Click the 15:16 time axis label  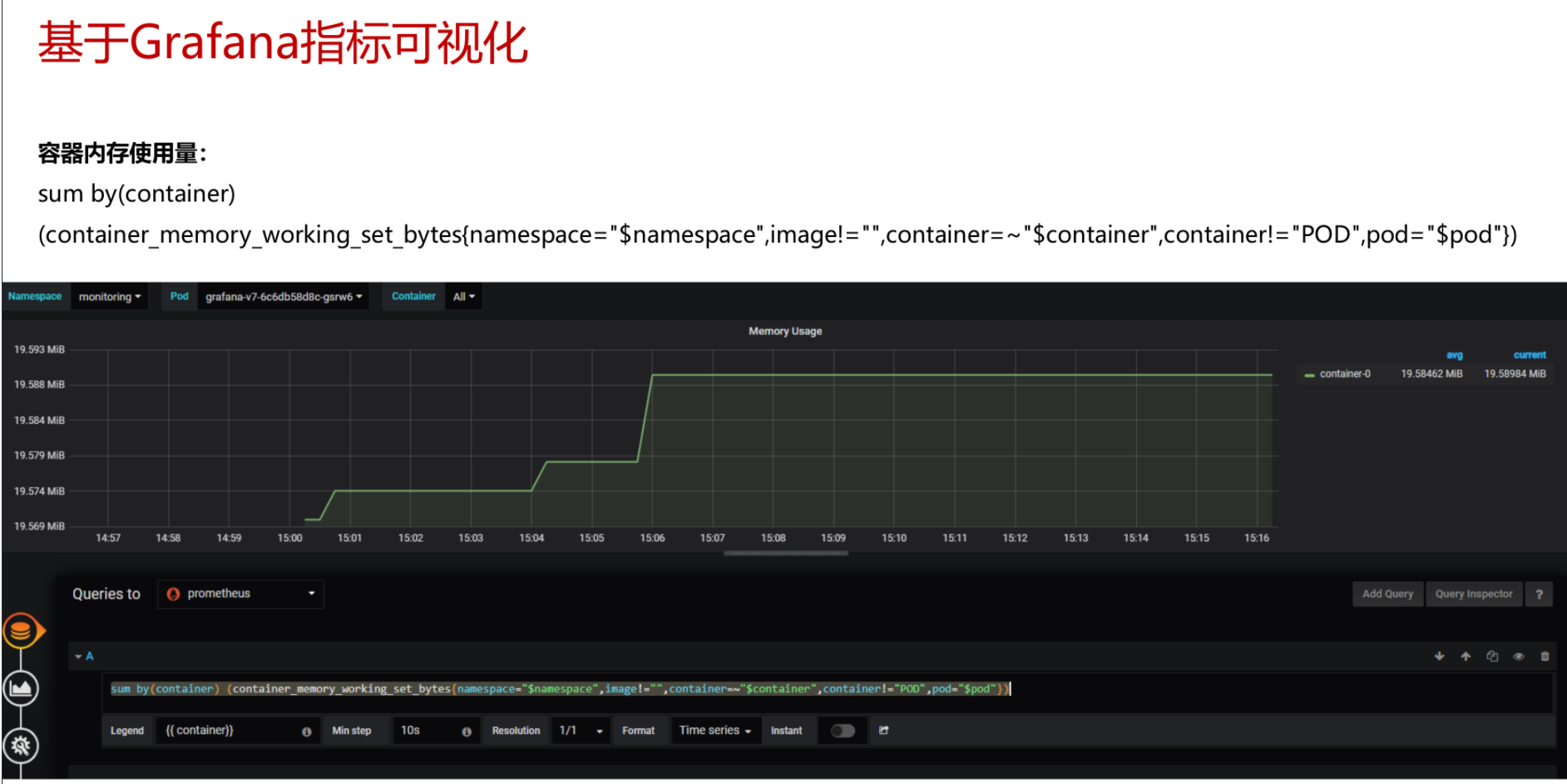coord(1257,539)
